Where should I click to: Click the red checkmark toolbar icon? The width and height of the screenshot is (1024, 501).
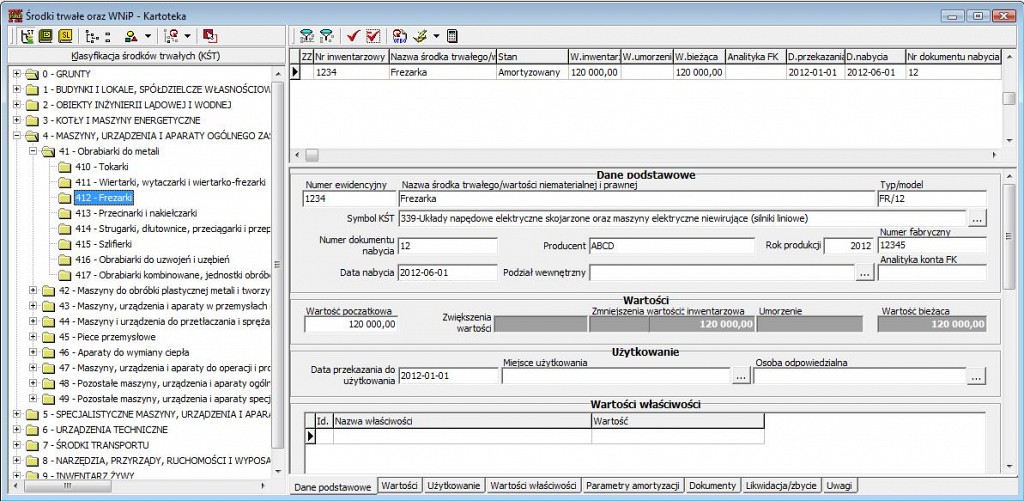pos(354,35)
